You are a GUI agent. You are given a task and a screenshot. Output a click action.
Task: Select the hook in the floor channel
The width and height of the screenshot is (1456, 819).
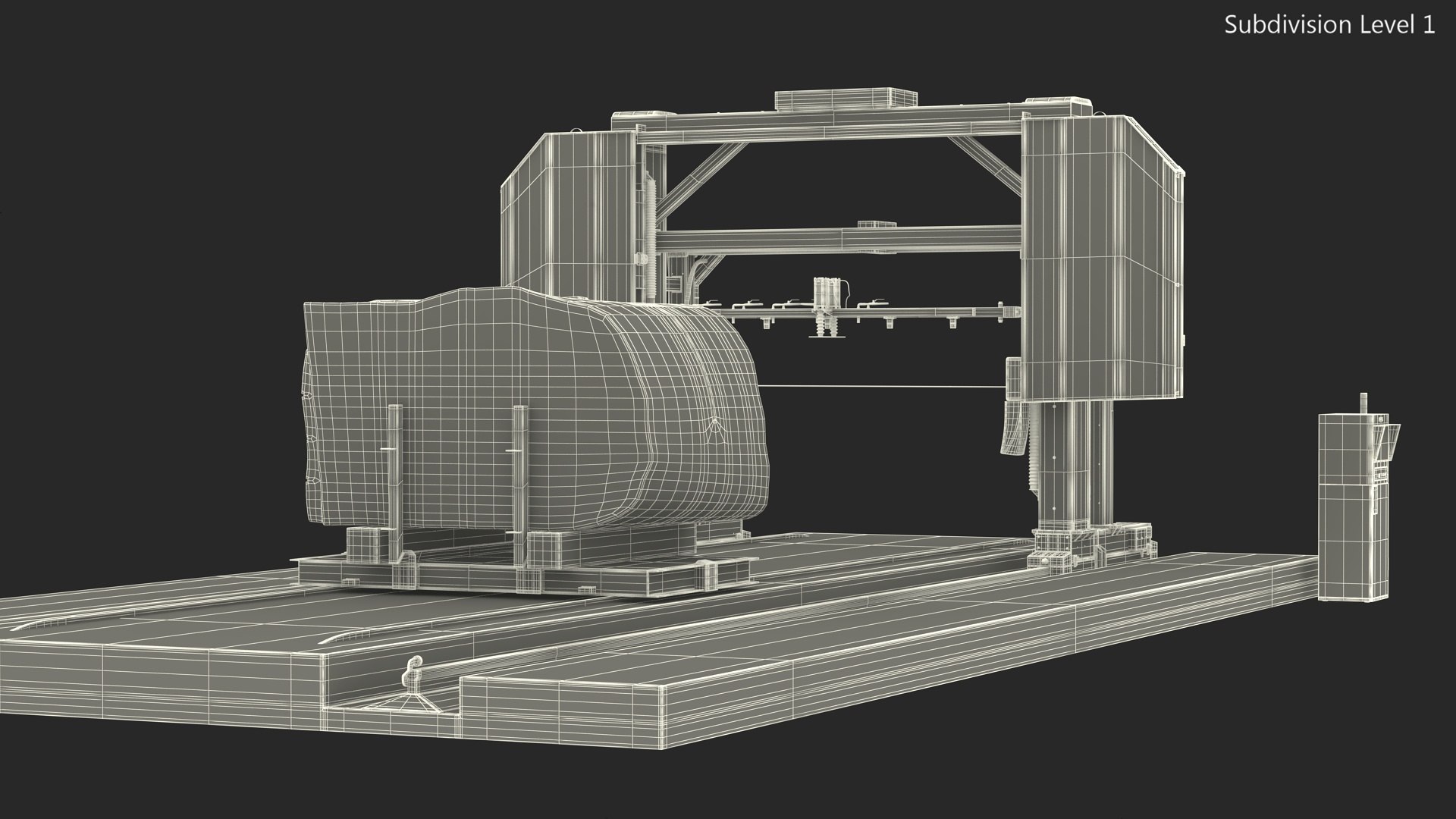coord(413,673)
